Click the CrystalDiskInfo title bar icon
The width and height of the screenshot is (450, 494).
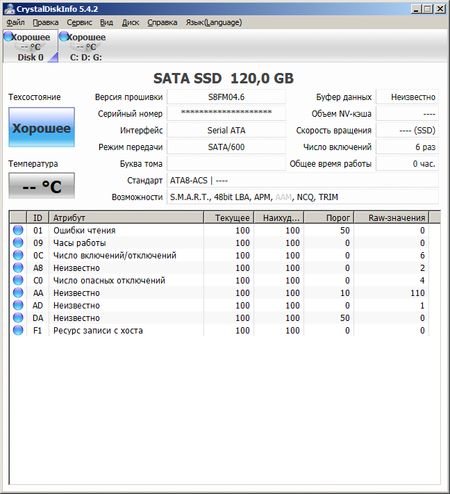9,9
